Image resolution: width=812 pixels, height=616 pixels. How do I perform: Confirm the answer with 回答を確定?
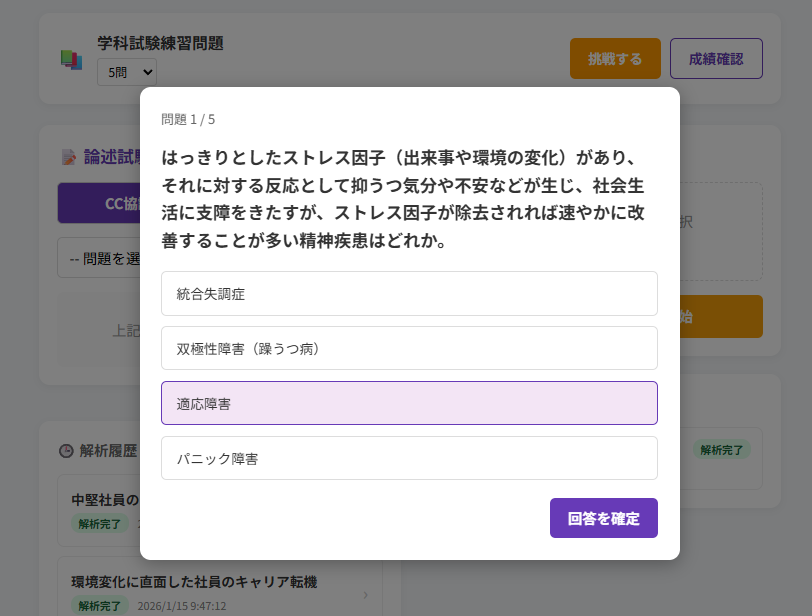click(x=603, y=518)
